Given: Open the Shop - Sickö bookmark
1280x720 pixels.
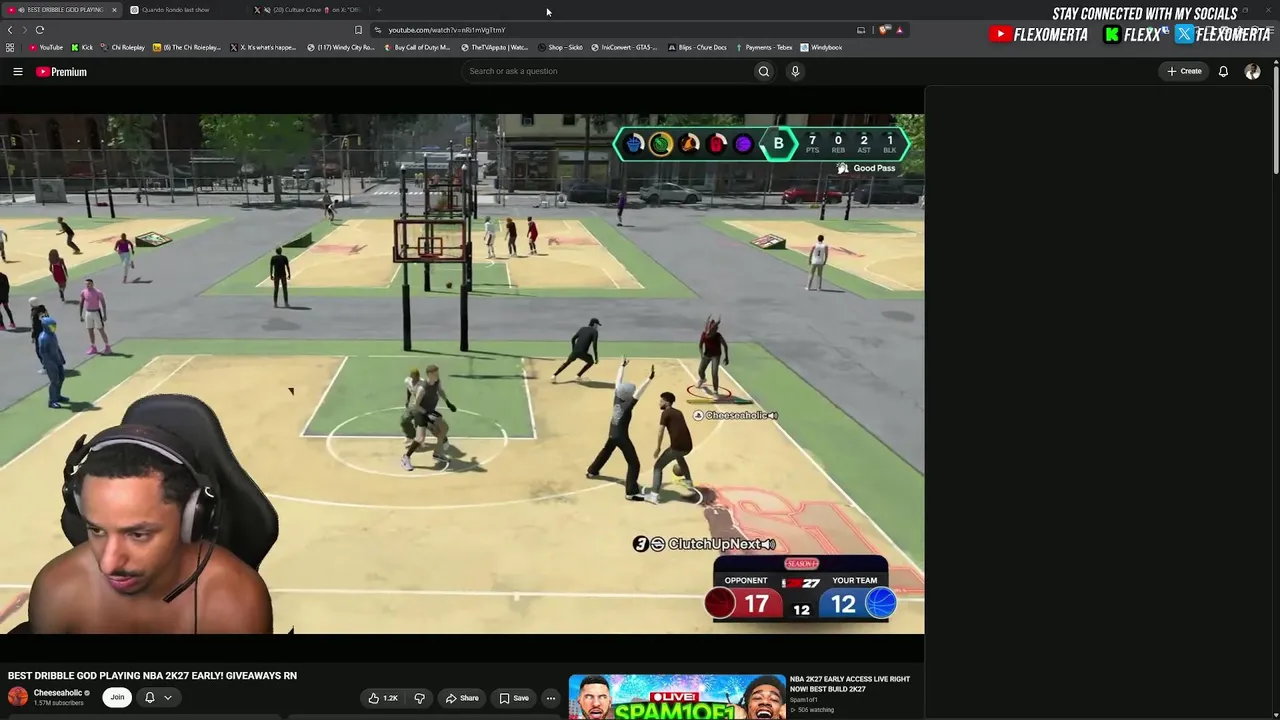Looking at the screenshot, I should click(x=561, y=47).
